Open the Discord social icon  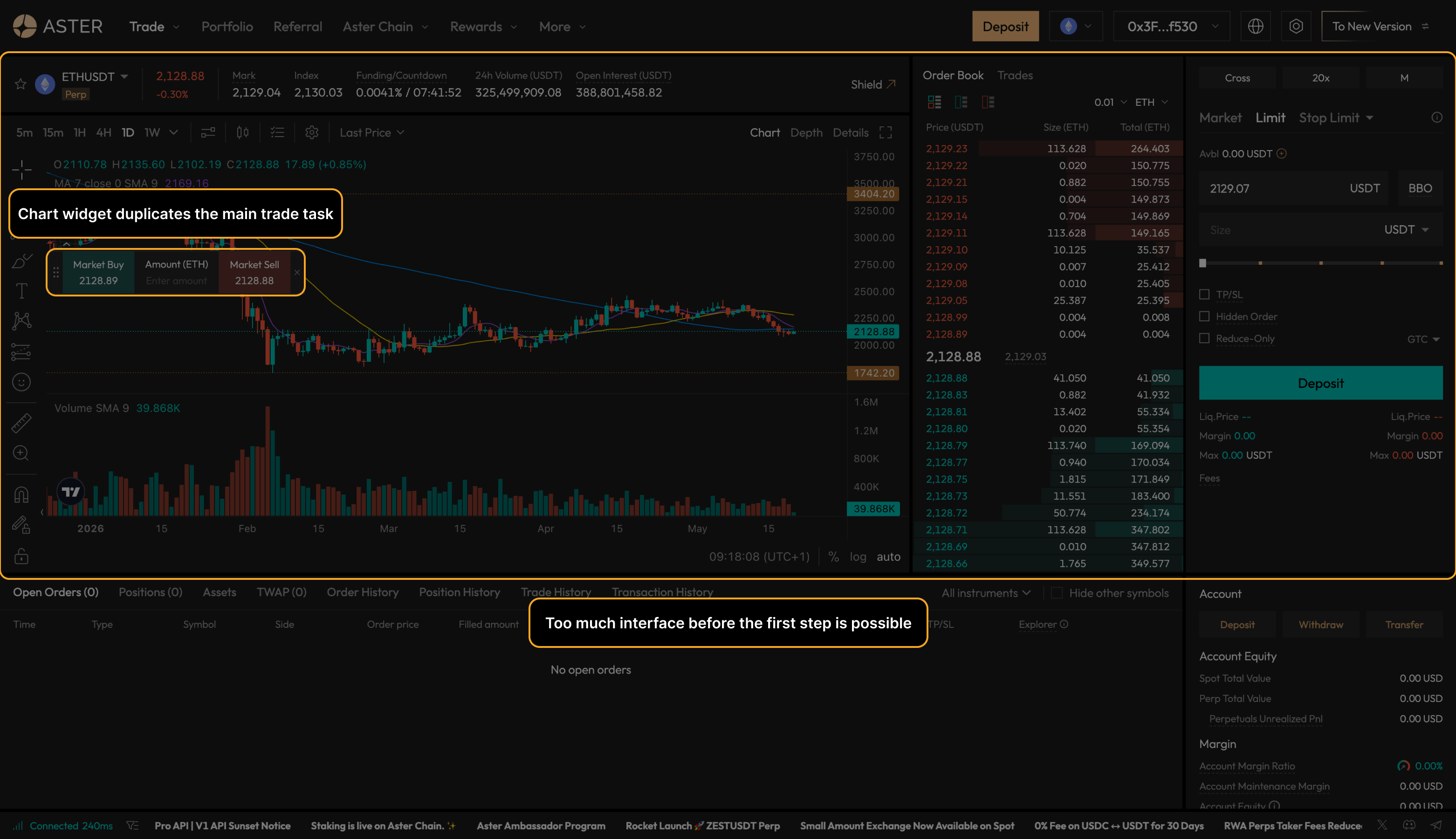coord(1409,825)
